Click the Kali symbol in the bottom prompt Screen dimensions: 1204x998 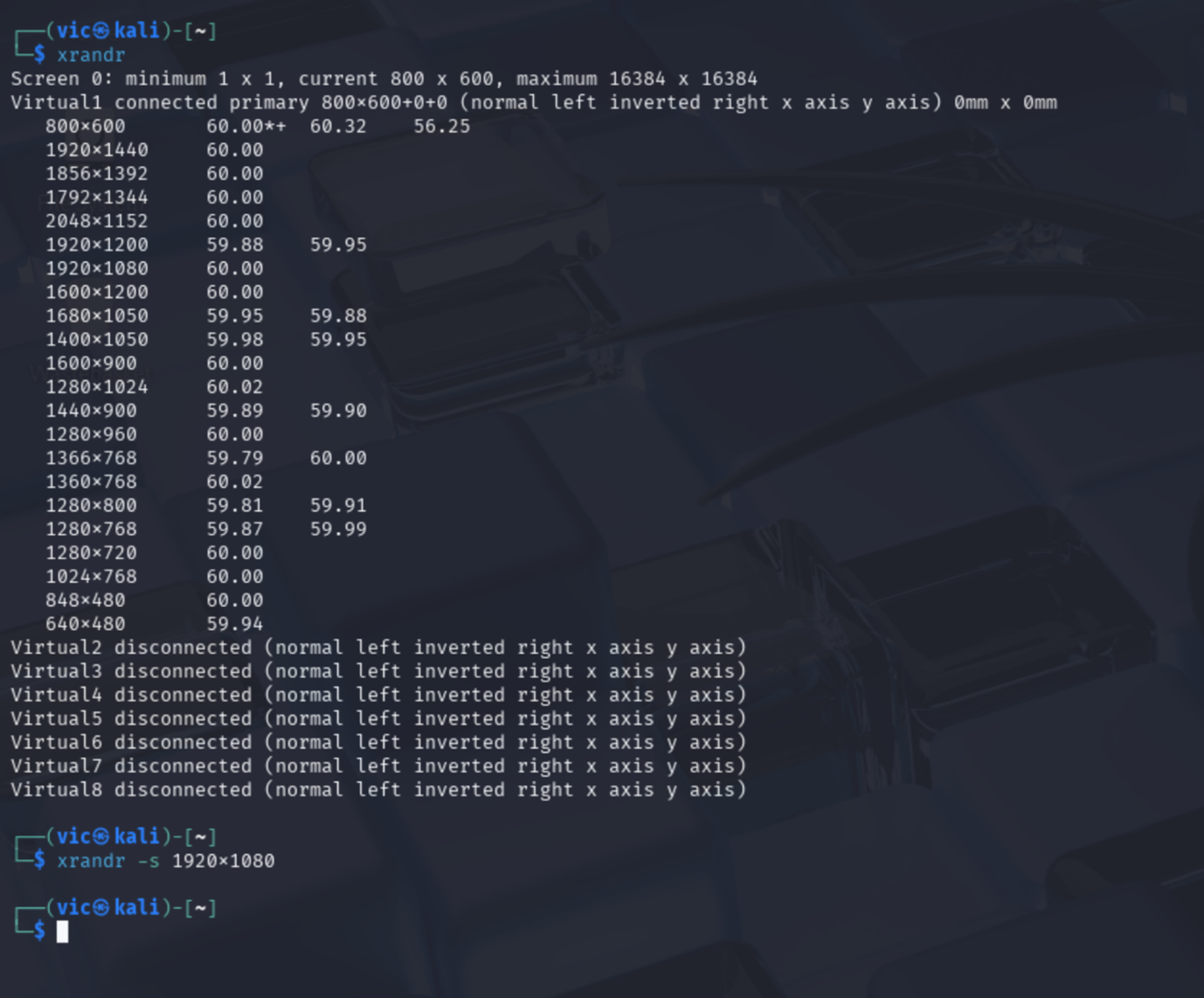102,908
